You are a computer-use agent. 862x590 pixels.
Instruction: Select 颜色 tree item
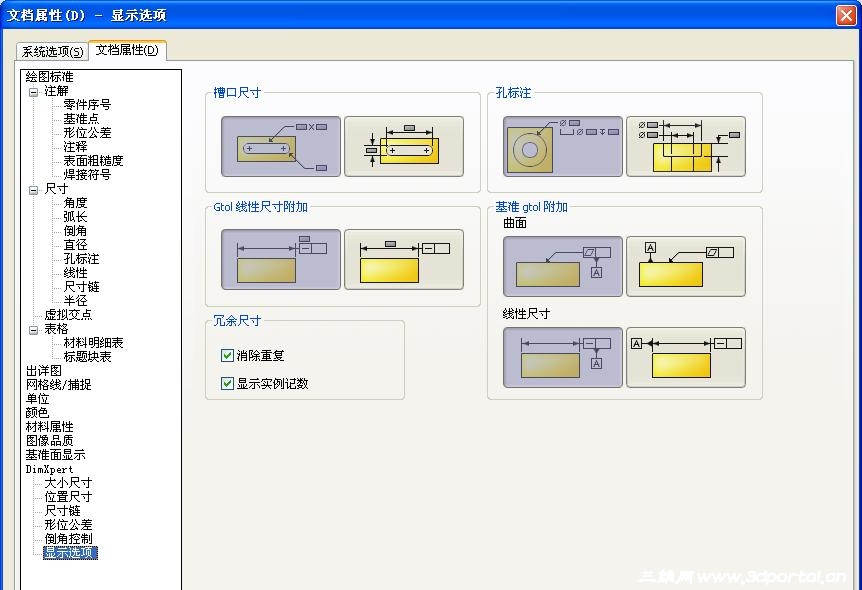(37, 412)
